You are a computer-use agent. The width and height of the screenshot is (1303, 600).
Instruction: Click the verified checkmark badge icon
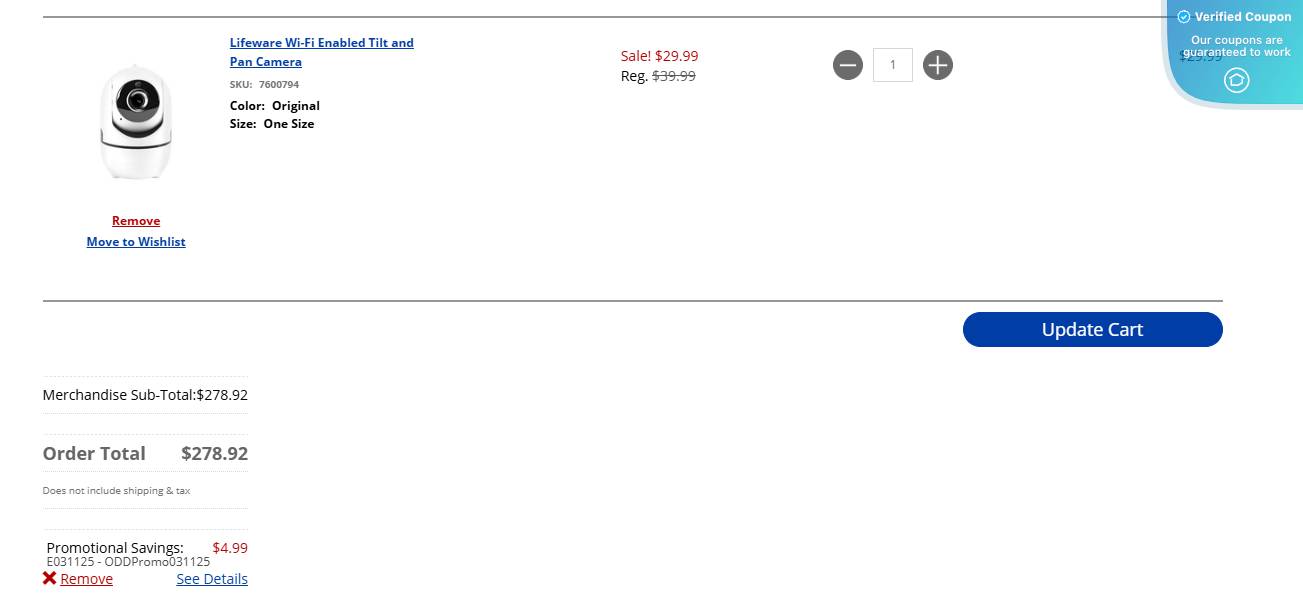(x=1183, y=17)
